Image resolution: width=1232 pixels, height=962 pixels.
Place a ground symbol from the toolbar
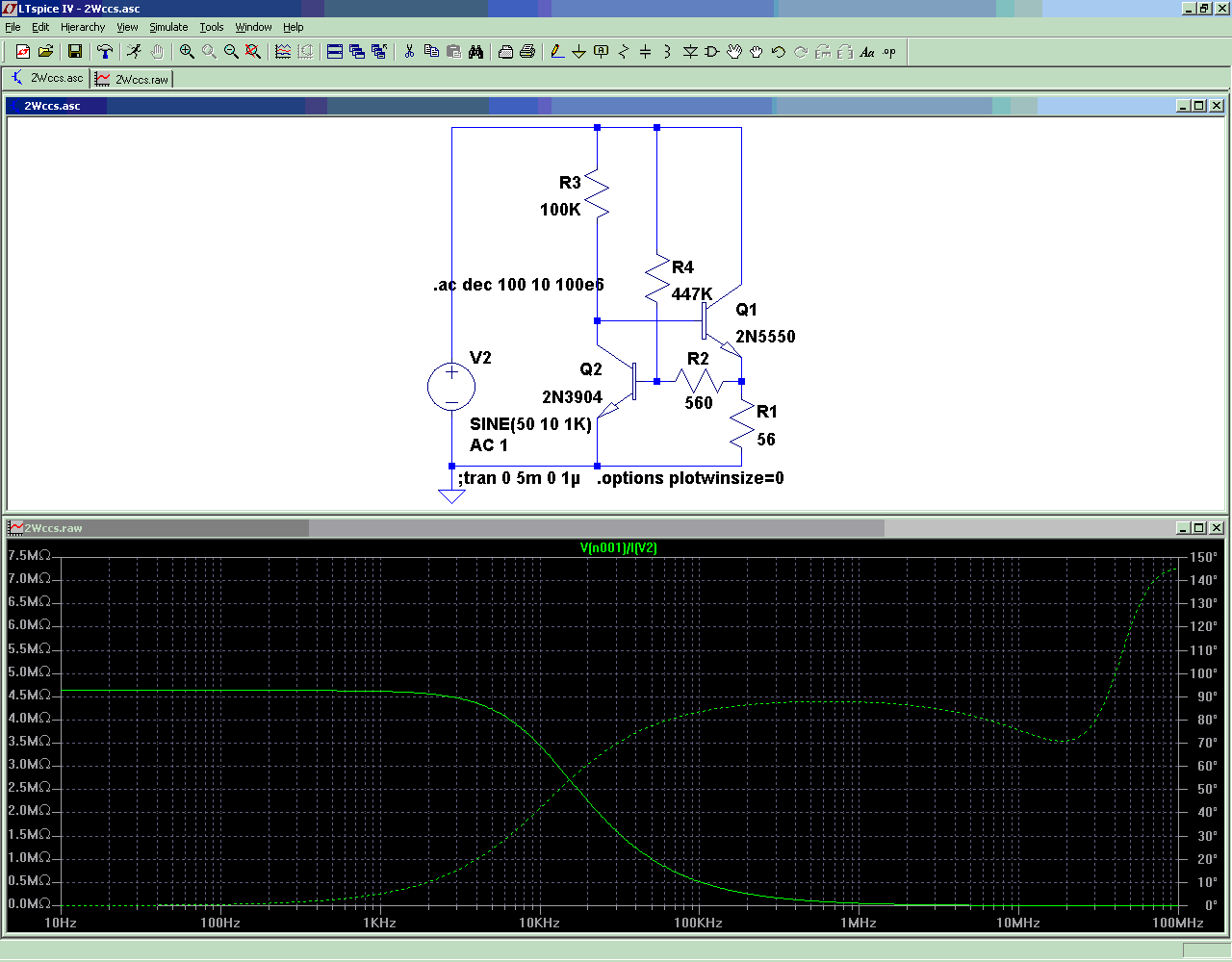[x=578, y=52]
